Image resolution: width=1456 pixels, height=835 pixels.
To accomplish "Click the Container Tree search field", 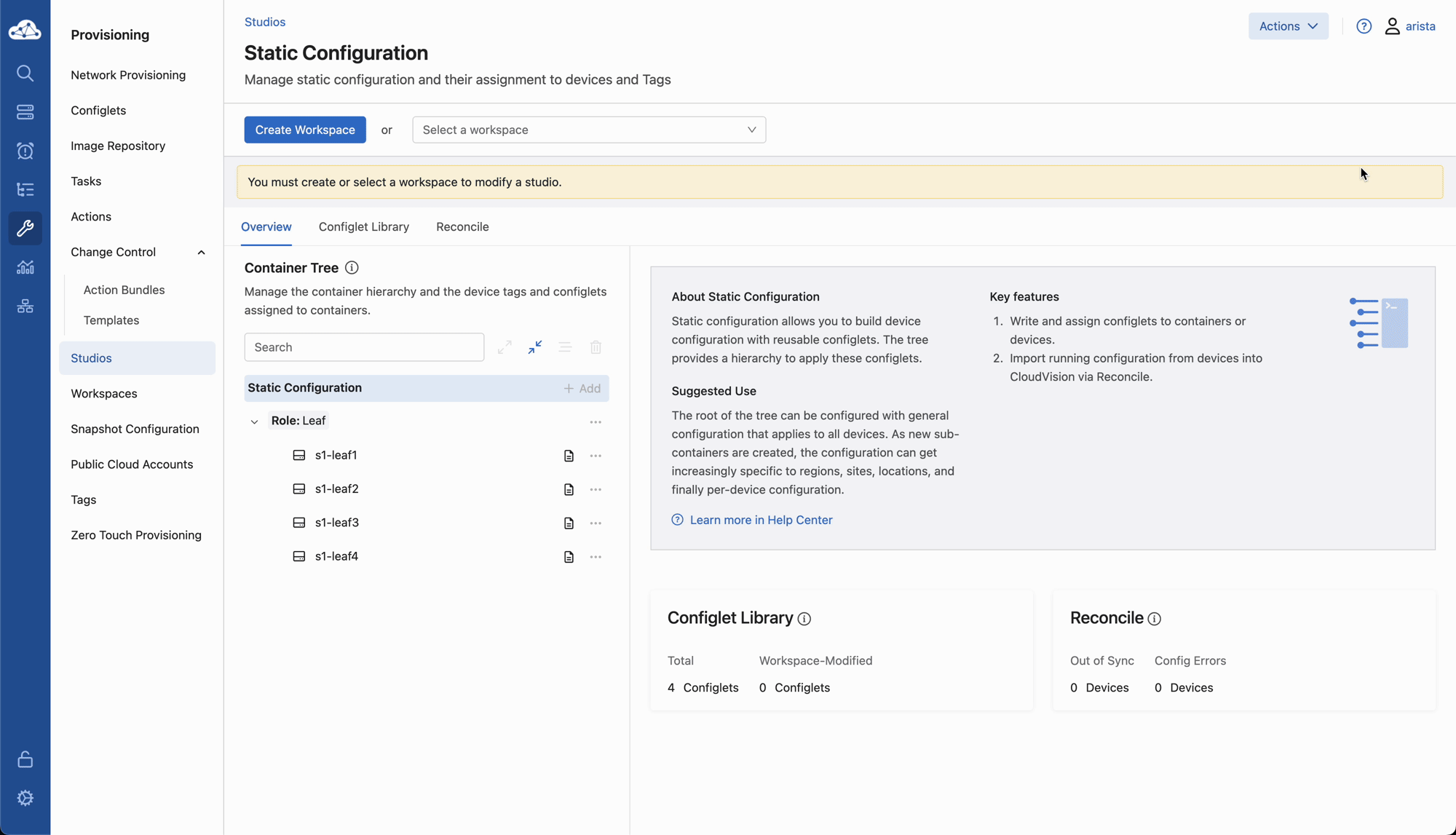I will 364,347.
